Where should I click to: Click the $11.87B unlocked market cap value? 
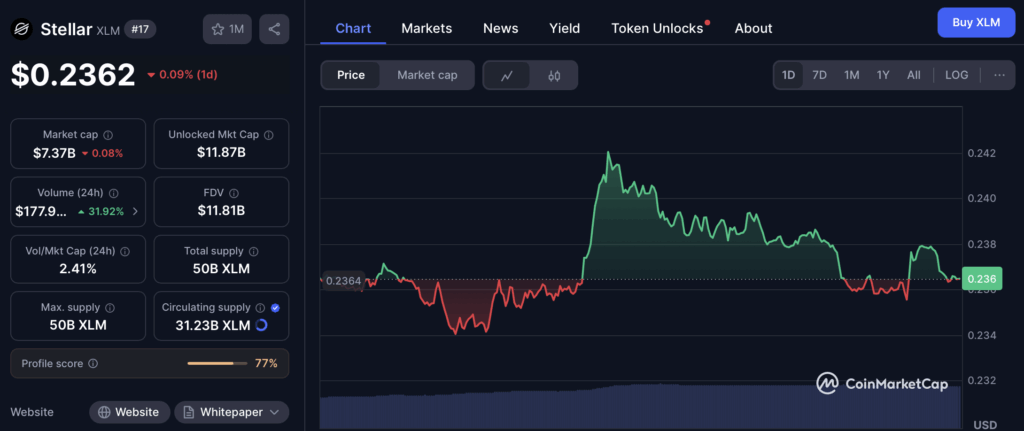coord(221,153)
